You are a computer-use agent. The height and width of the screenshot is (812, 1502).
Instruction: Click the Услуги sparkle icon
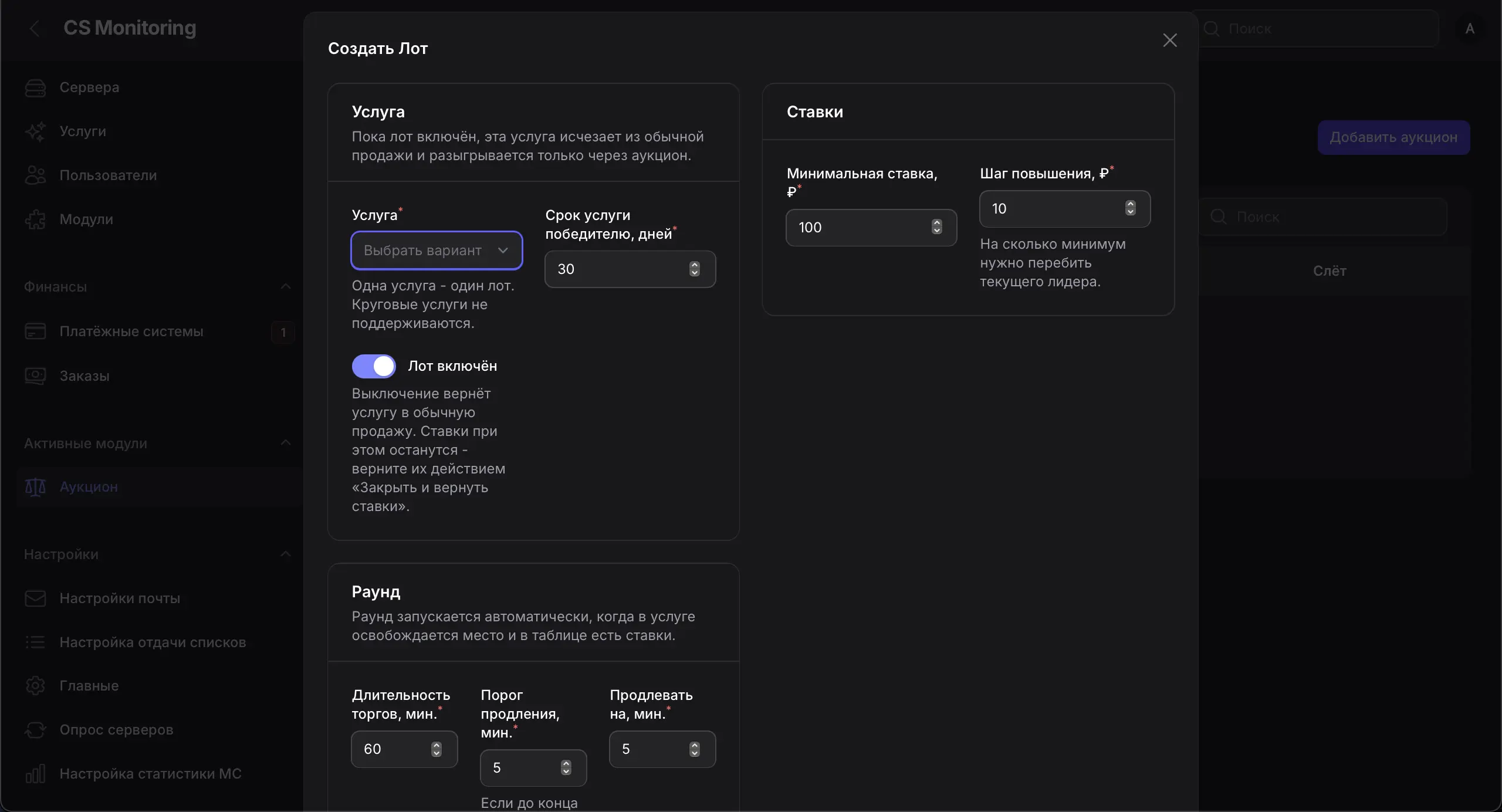35,131
